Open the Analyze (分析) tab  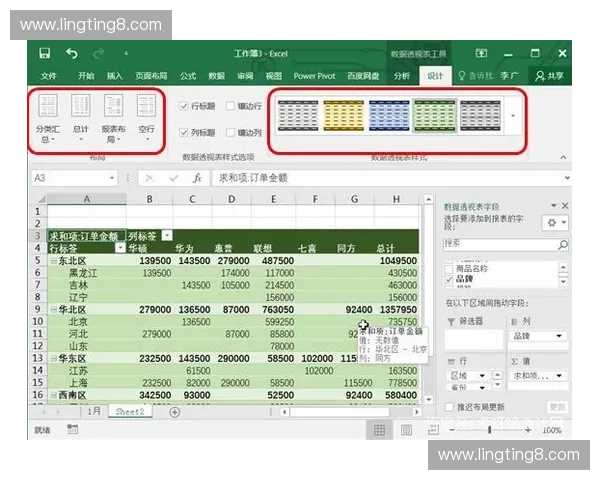(x=402, y=76)
